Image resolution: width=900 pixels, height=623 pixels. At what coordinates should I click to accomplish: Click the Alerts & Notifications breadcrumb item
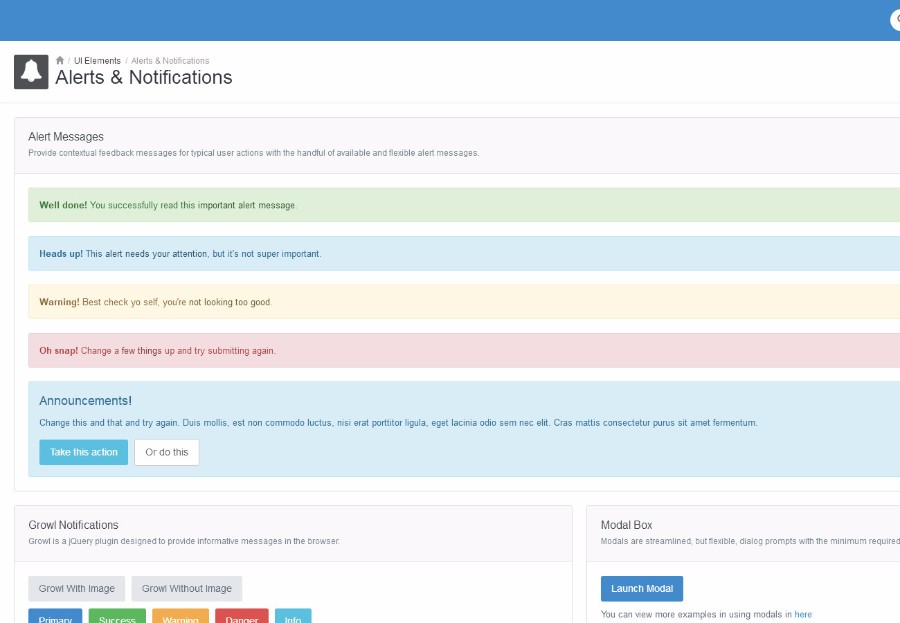point(170,61)
